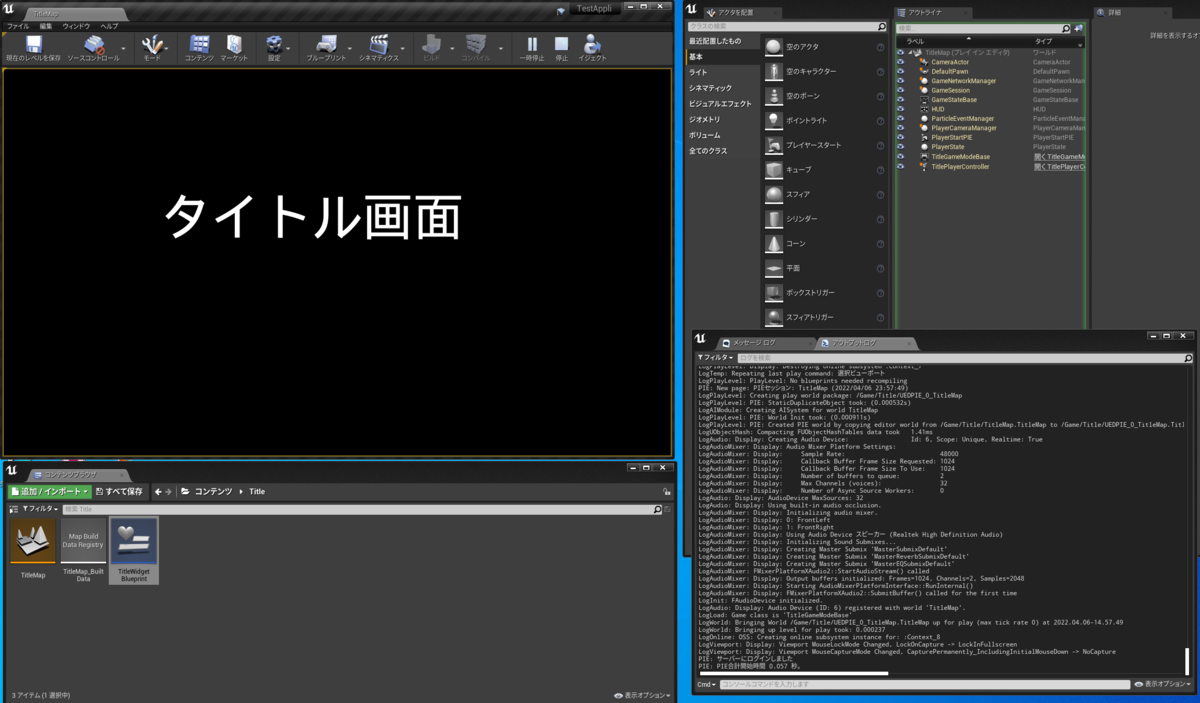Open Cmd dropdown in output log
This screenshot has height=703, width=1200.
[706, 685]
